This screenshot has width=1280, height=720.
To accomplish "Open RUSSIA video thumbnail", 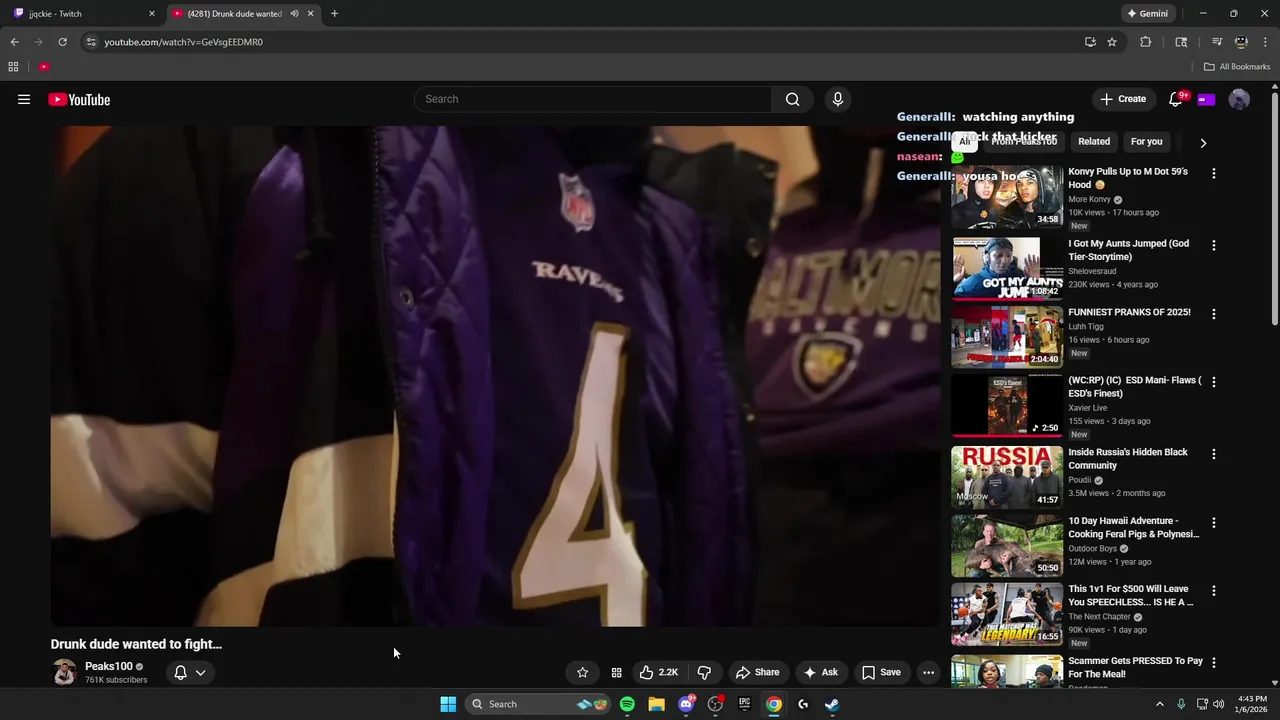I will coord(1007,477).
